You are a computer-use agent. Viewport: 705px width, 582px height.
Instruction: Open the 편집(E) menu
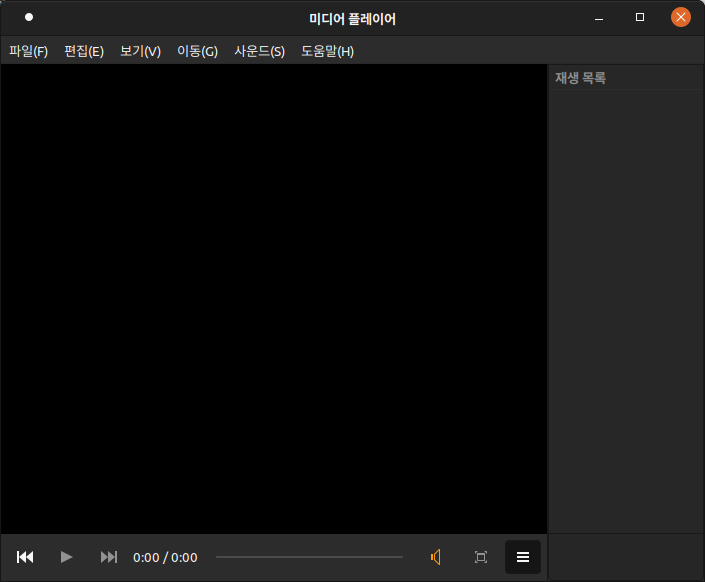tap(84, 51)
